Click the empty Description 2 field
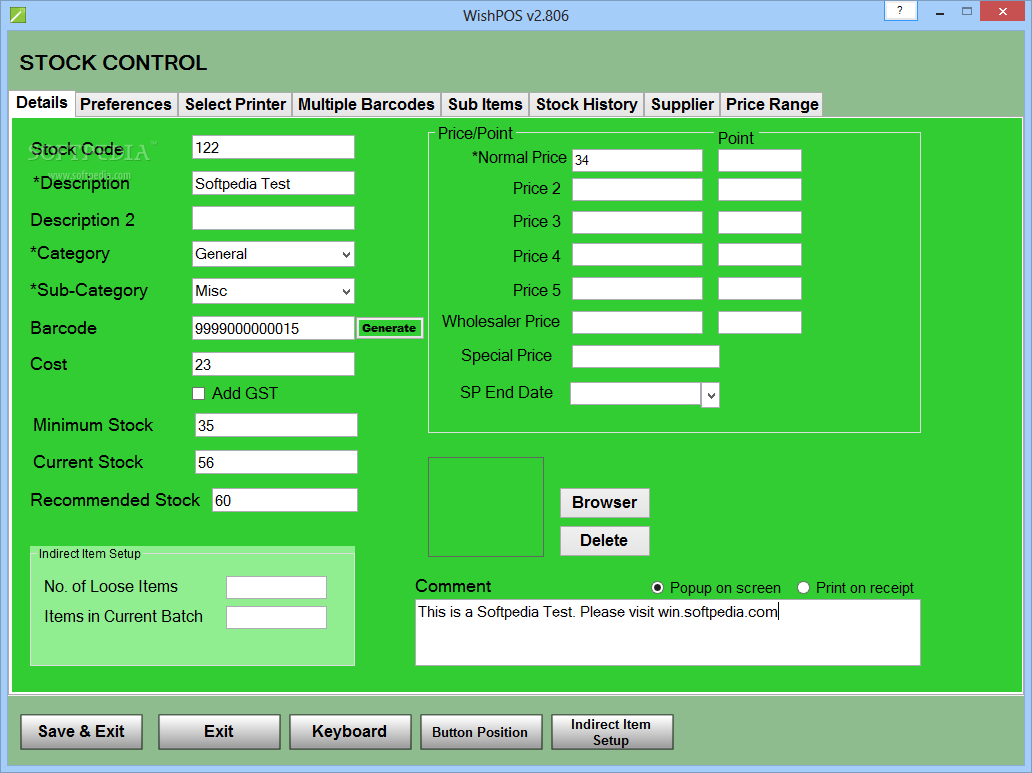The image size is (1032, 773). (x=273, y=218)
